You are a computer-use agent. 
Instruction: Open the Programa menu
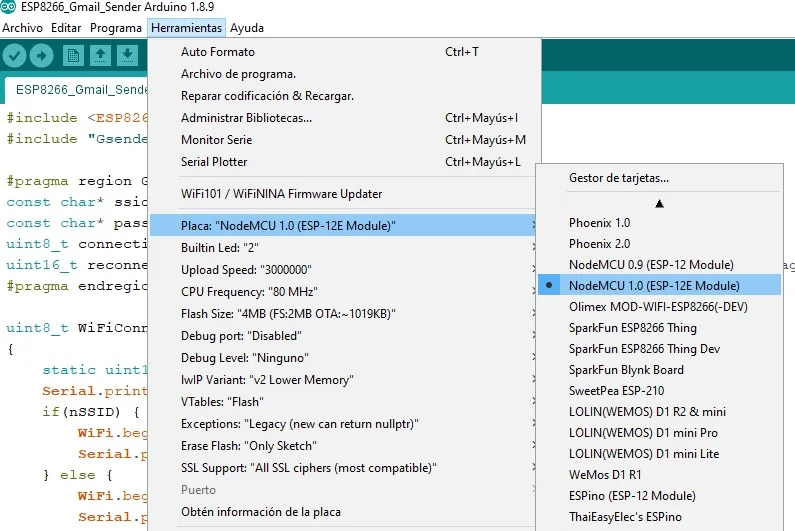pos(116,28)
